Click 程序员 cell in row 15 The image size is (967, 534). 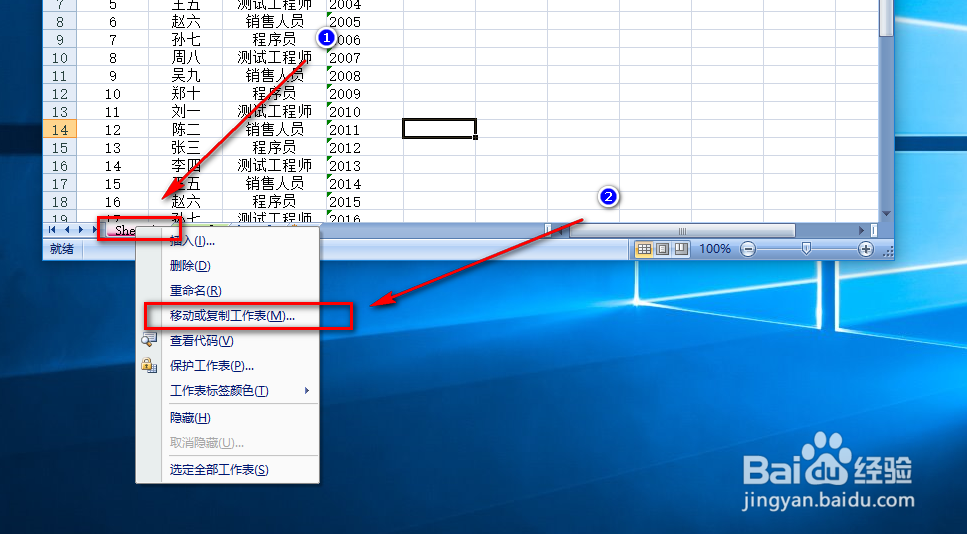pyautogui.click(x=274, y=148)
